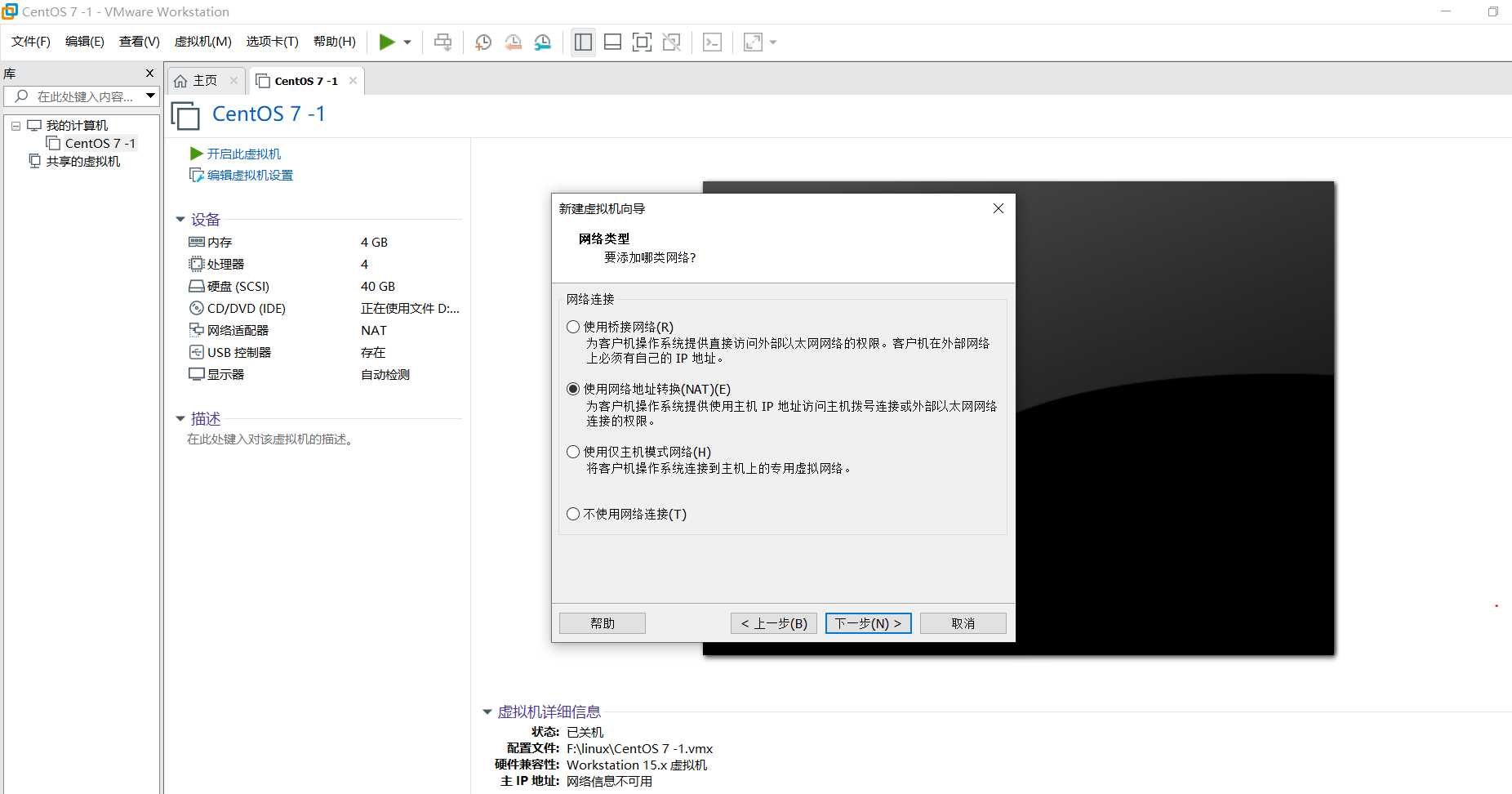This screenshot has height=794, width=1512.
Task: Collapse the 描述 section
Action: [x=180, y=419]
